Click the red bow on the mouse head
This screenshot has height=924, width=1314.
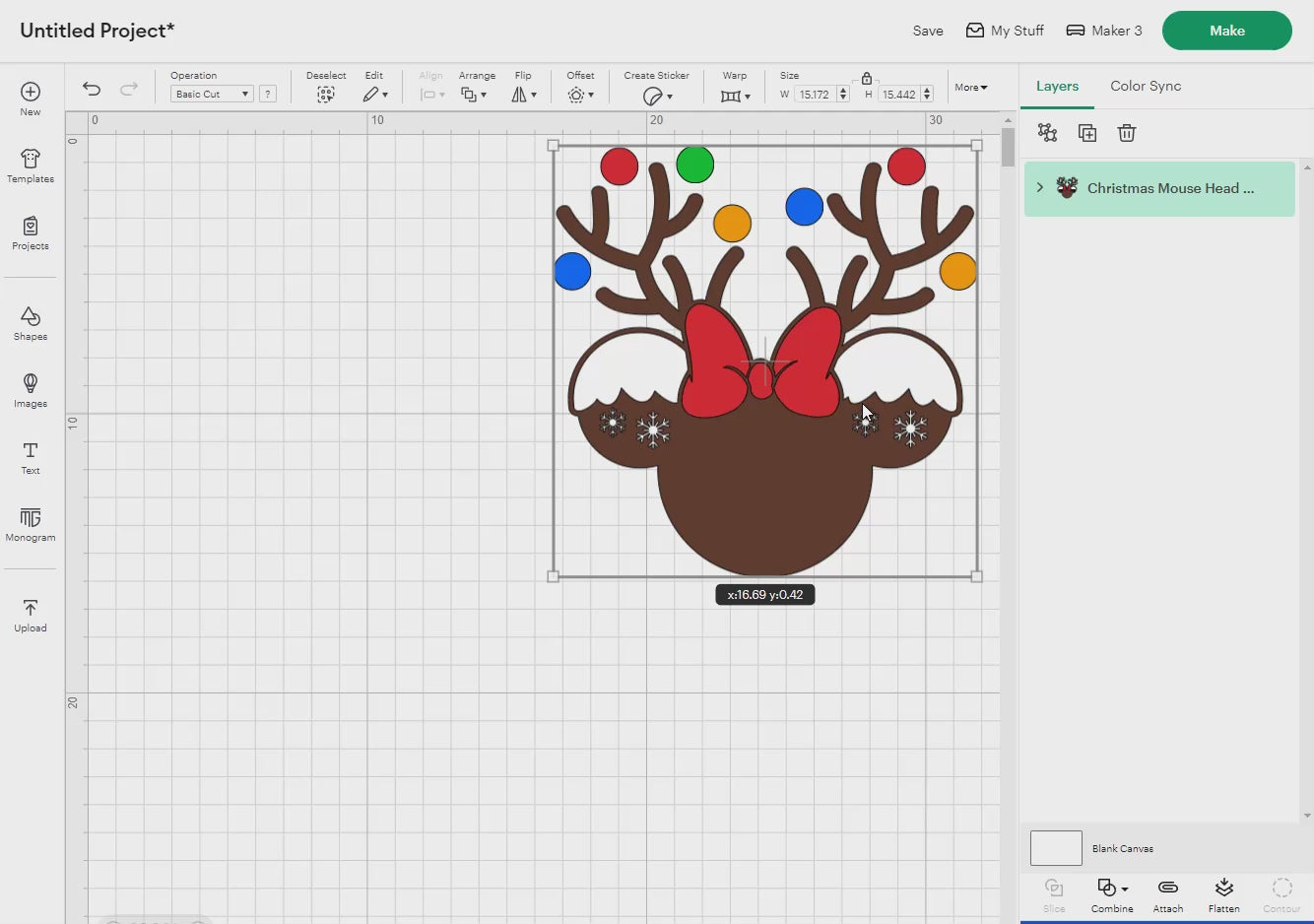click(x=761, y=362)
